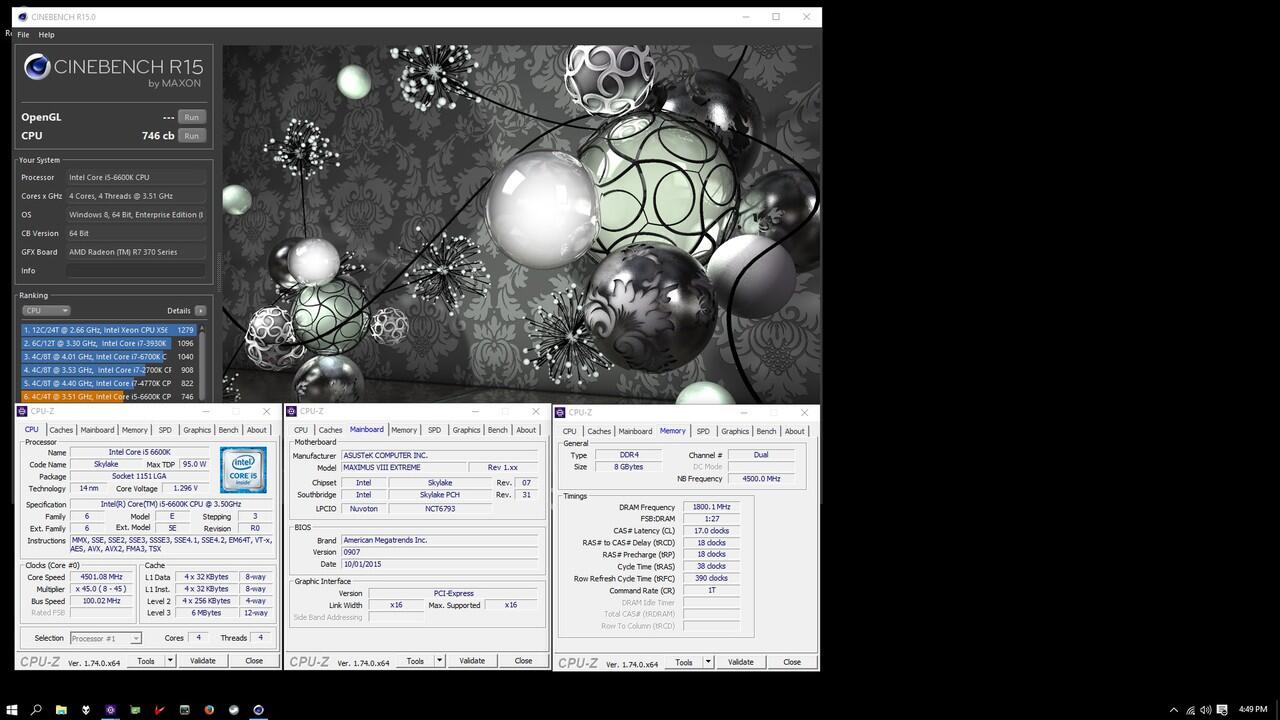Image resolution: width=1280 pixels, height=720 pixels.
Task: Click the rendered spheres image
Action: click(521, 224)
